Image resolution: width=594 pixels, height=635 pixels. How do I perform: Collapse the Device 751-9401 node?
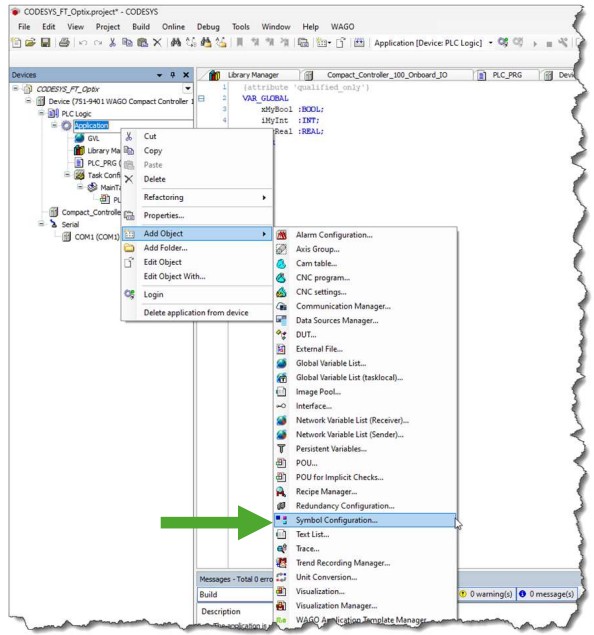pos(28,100)
